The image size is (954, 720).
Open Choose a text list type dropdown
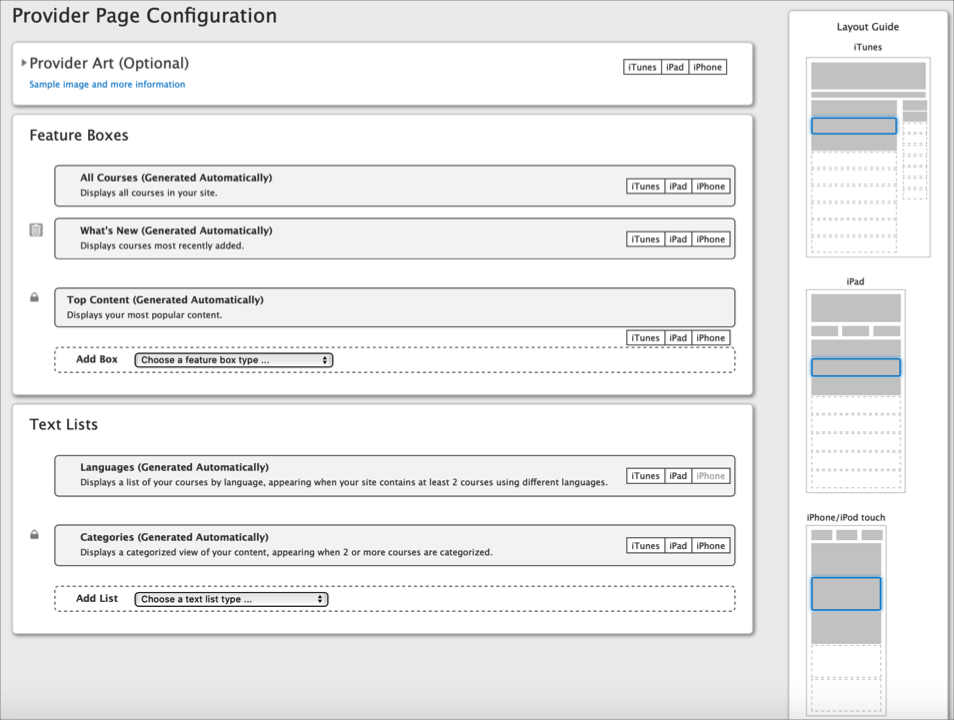point(231,599)
